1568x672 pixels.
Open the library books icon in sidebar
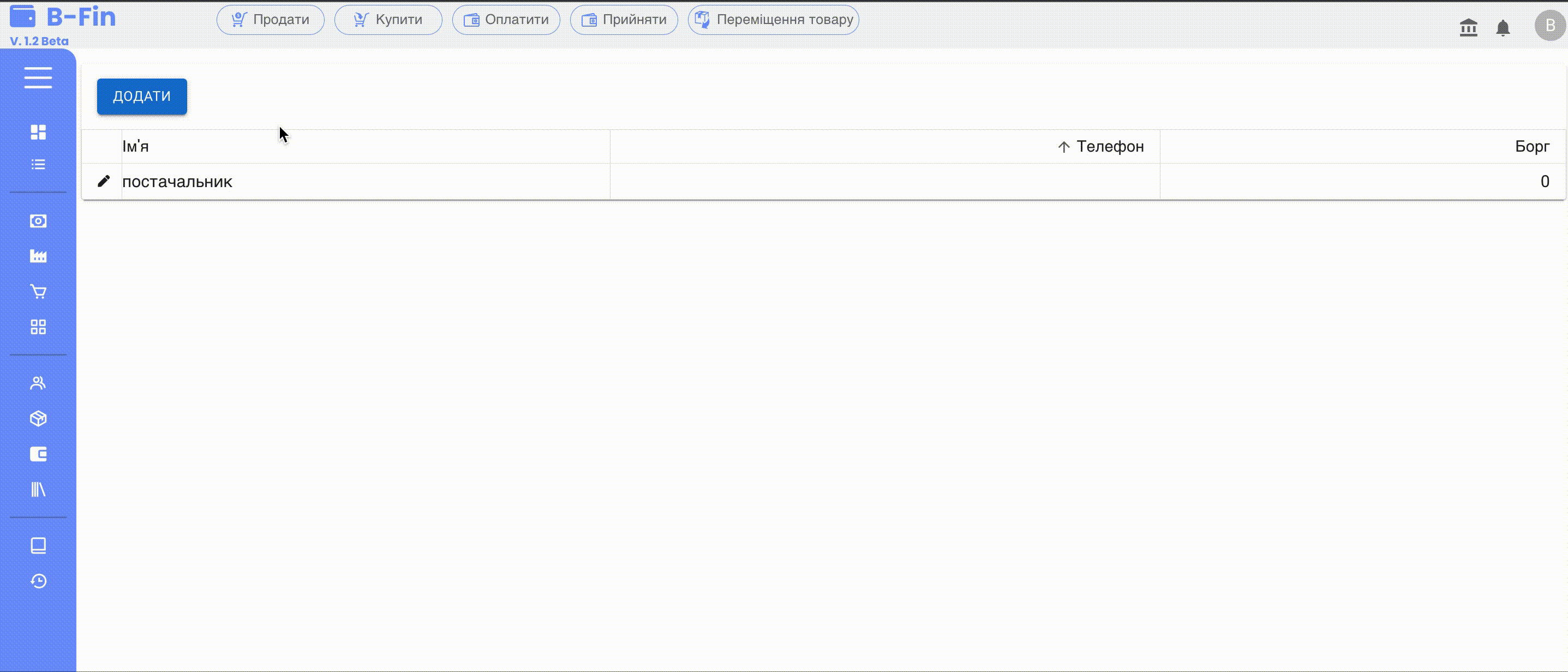coord(38,489)
